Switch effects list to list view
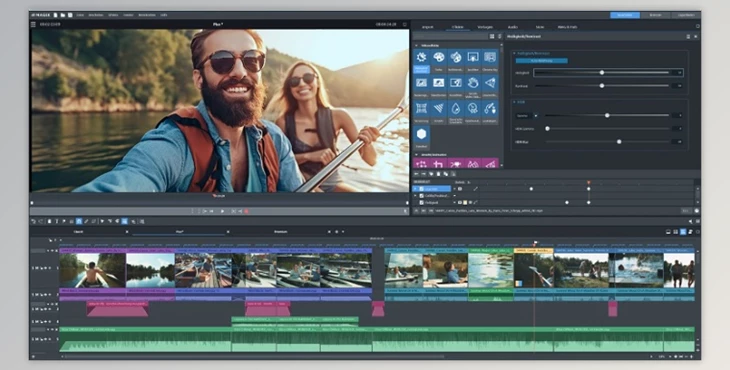This screenshot has height=370, width=730. (x=500, y=36)
